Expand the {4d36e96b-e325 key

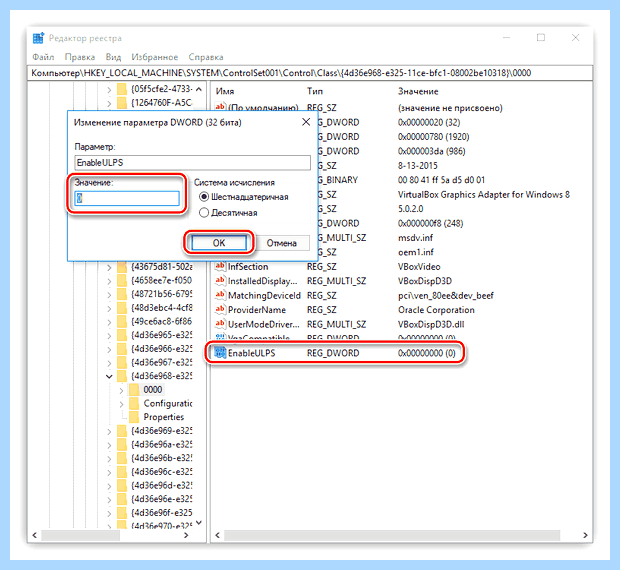(x=109, y=459)
